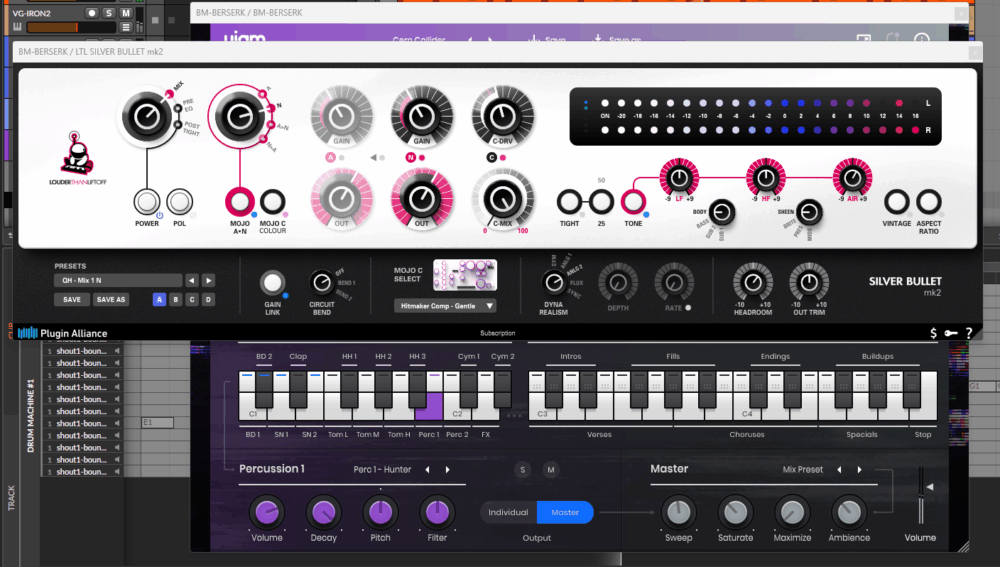Image resolution: width=1000 pixels, height=567 pixels.
Task: Click the MIX knob
Action: coord(147,117)
